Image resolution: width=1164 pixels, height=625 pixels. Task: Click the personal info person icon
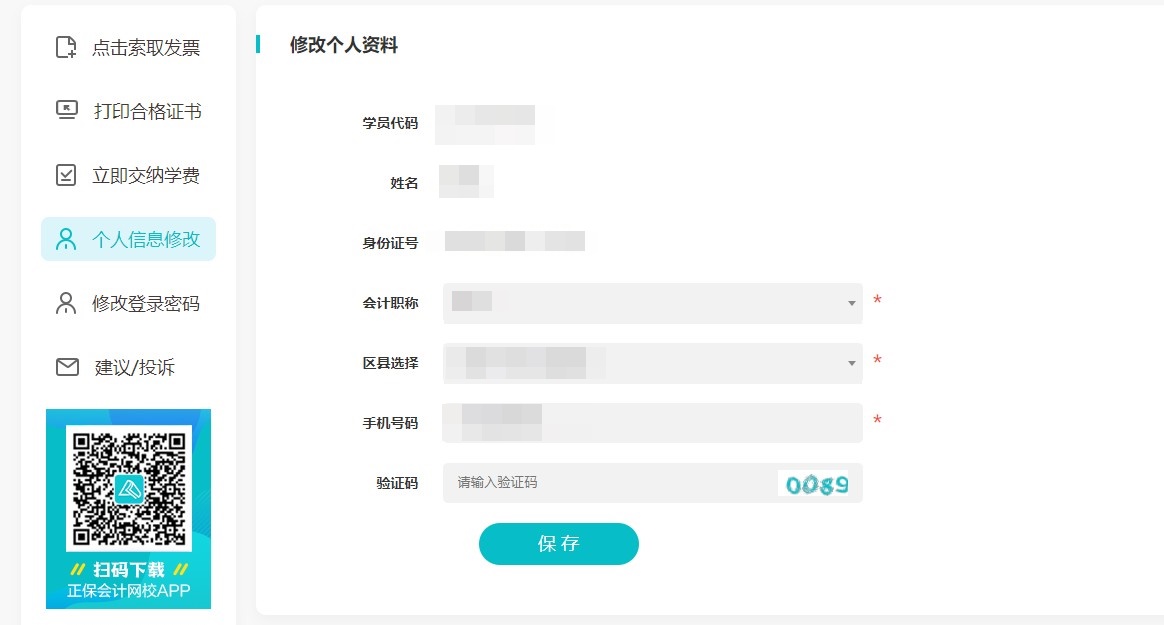pyautogui.click(x=66, y=239)
